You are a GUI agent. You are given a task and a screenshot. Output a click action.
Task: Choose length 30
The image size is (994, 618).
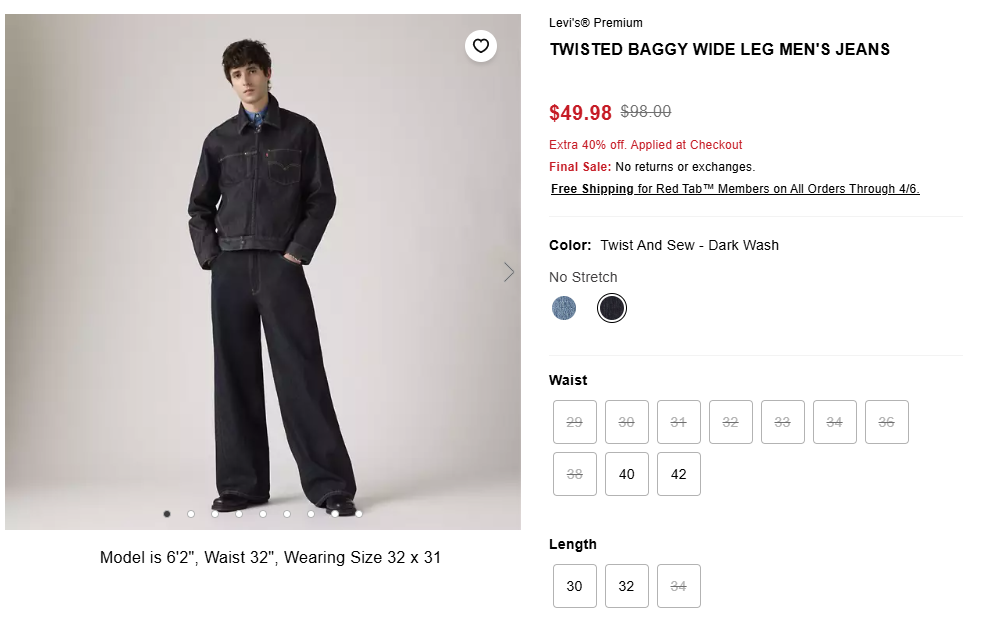click(x=575, y=586)
